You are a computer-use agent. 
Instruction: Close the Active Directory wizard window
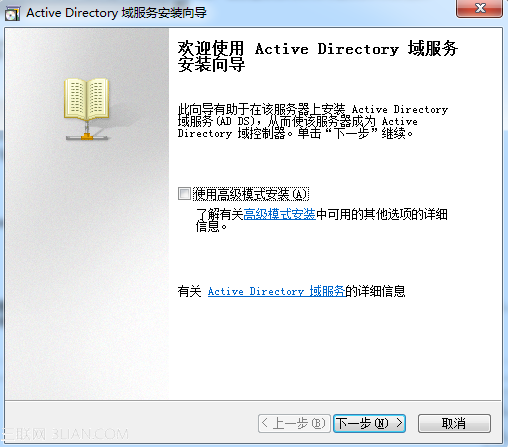pos(479,8)
